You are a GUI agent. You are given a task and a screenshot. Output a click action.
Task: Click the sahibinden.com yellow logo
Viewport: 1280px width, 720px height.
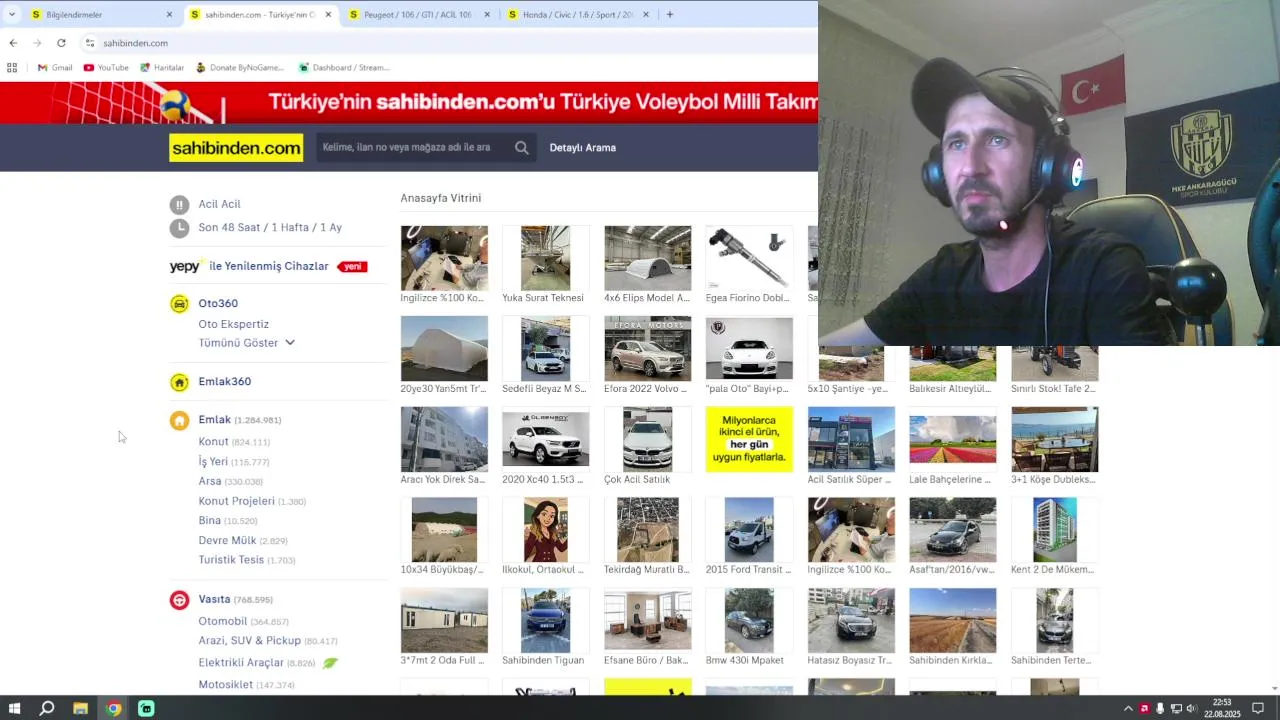tap(236, 148)
